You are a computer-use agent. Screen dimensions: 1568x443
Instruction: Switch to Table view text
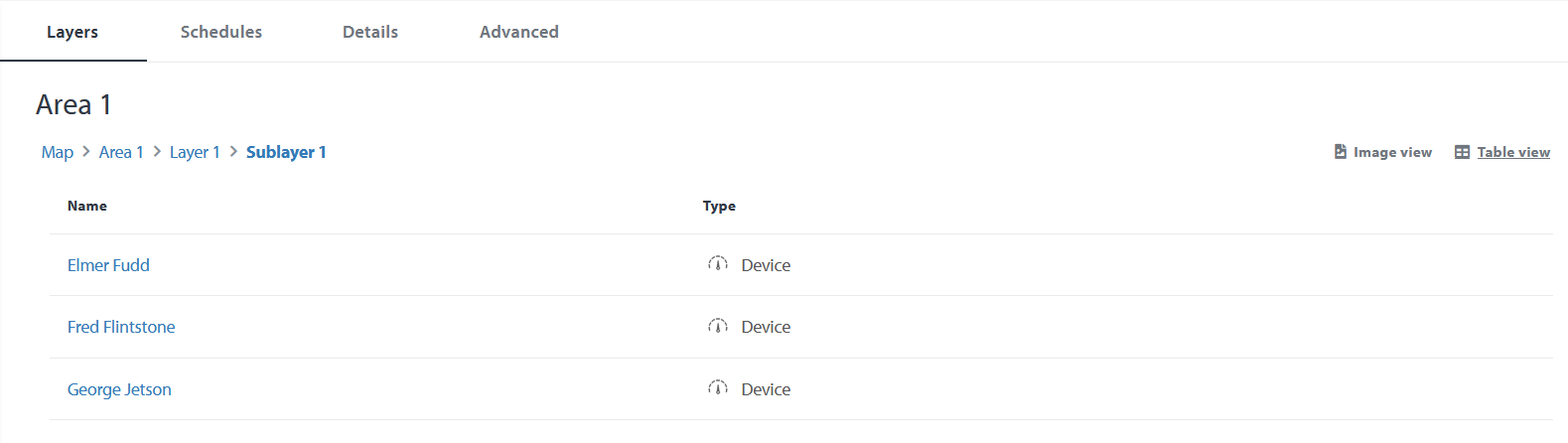1513,152
